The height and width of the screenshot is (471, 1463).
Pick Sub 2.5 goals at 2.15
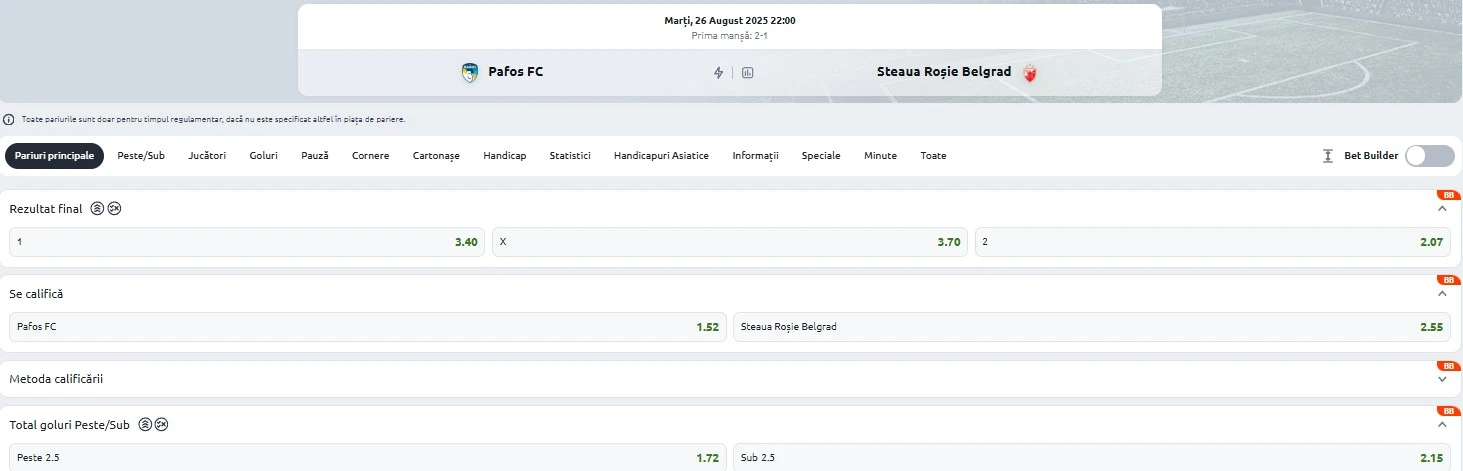pos(1093,457)
